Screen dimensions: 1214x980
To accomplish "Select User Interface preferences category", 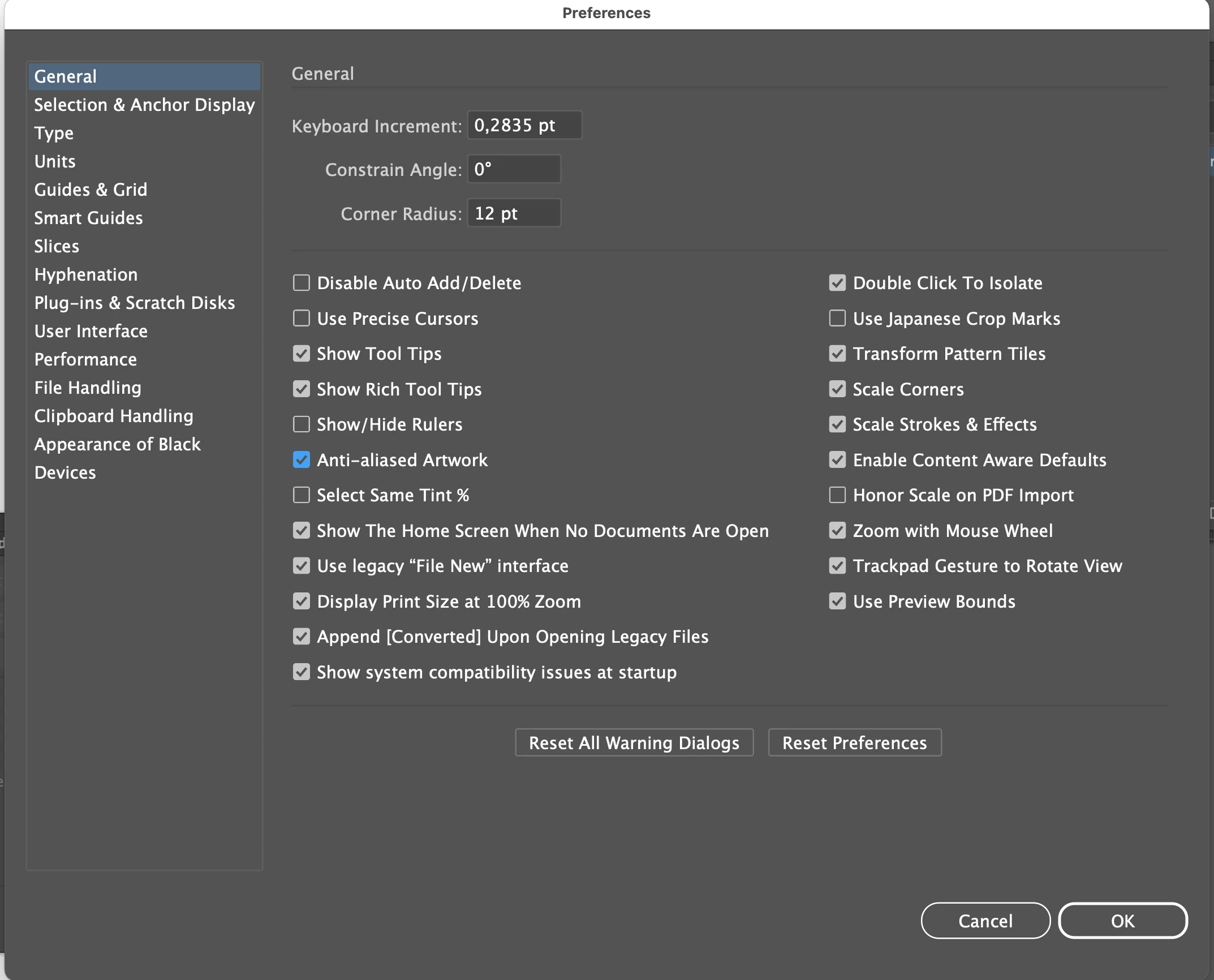I will pyautogui.click(x=91, y=331).
